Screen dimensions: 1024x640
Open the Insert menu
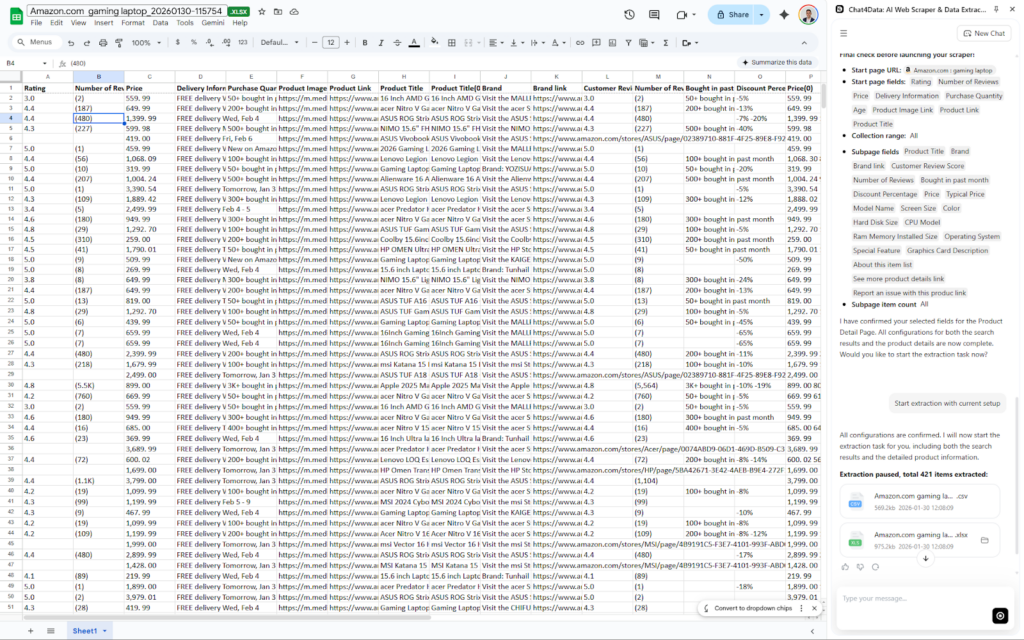103,23
